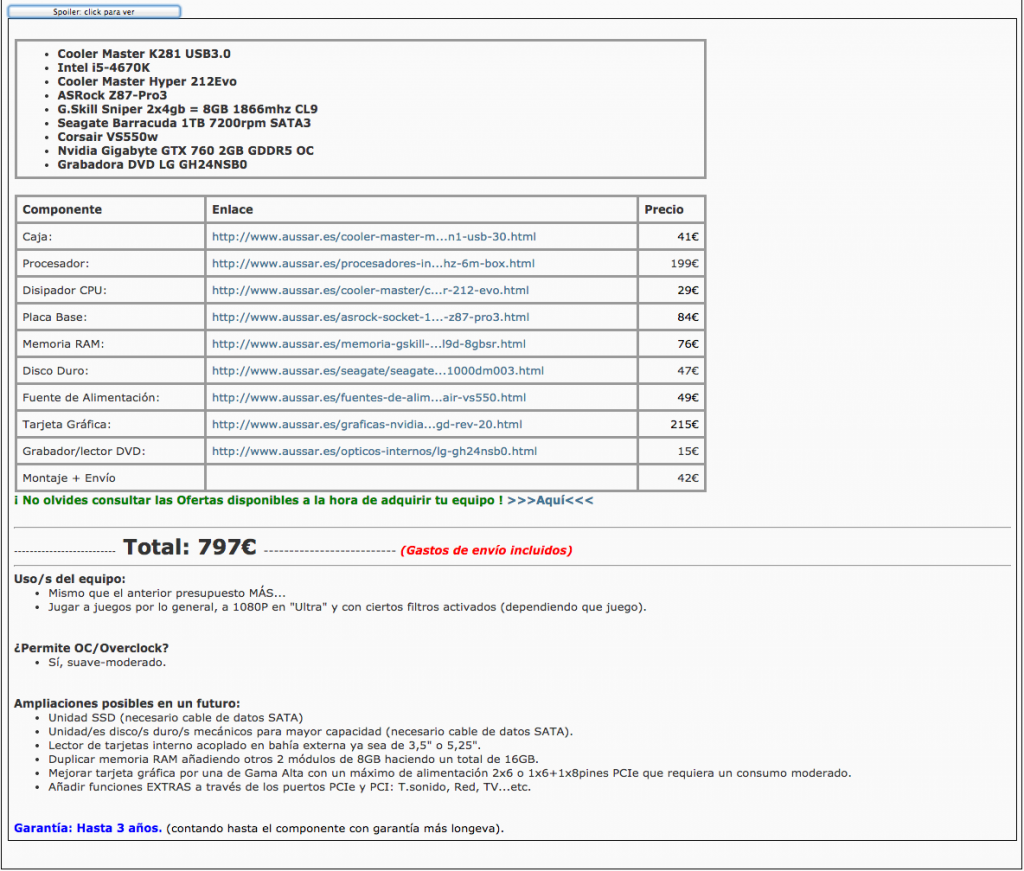Click the 'Jugar a juegos por lo general' bullet
Image resolution: width=1024 pixels, height=871 pixels.
(347, 607)
